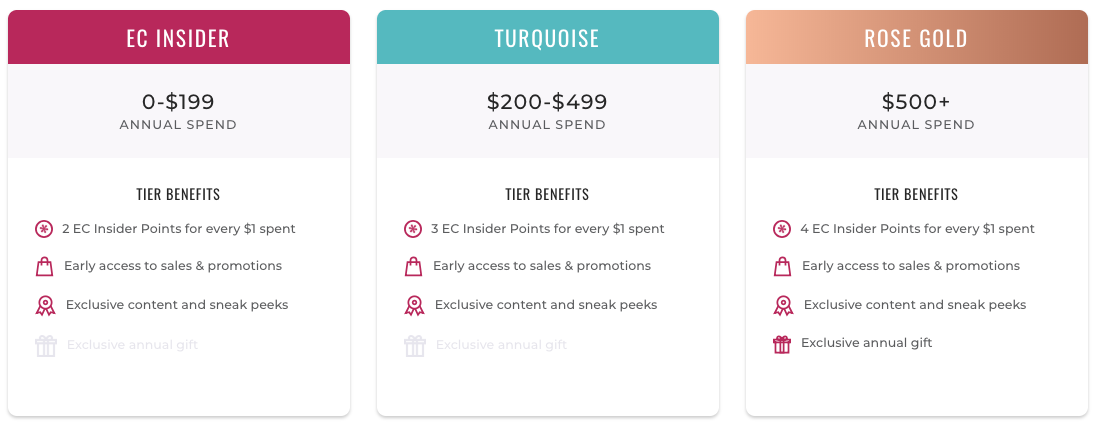Click the $200-$499 annual spend amount
Viewport: 1102px width, 429px height.
coord(547,102)
